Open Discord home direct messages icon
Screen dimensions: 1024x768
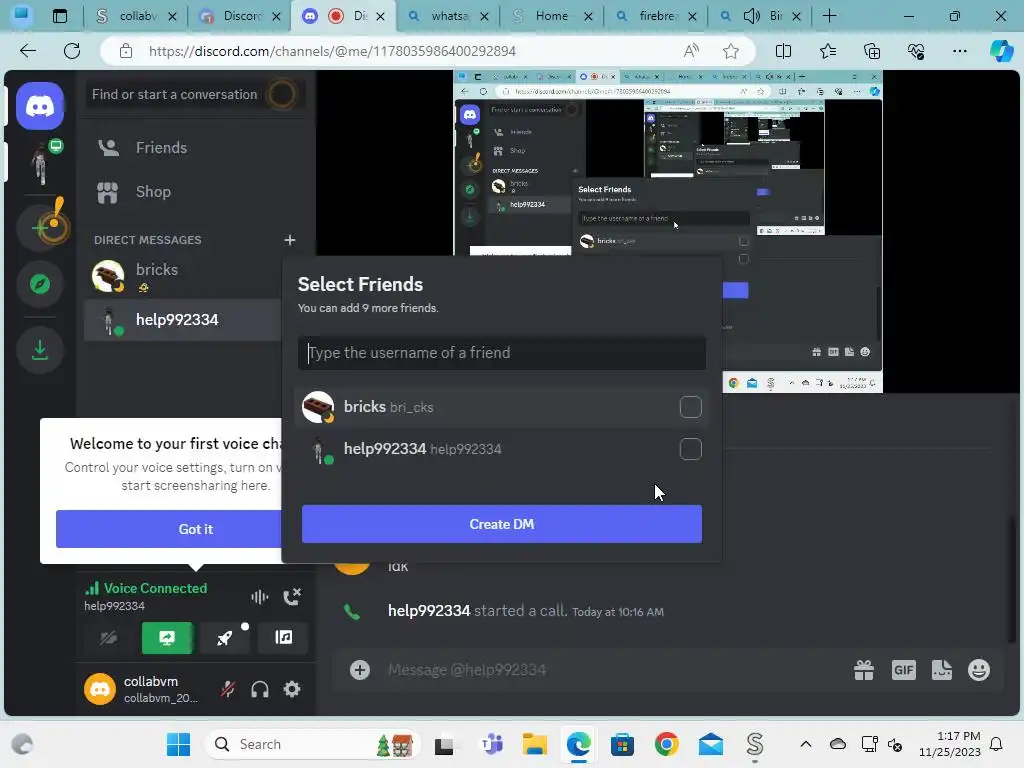coord(40,106)
